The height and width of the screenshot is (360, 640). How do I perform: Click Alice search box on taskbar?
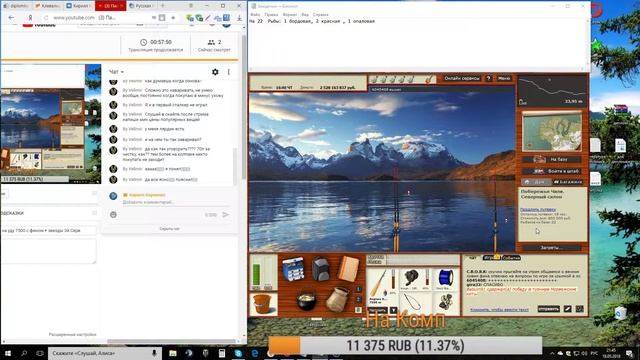[x=104, y=353]
